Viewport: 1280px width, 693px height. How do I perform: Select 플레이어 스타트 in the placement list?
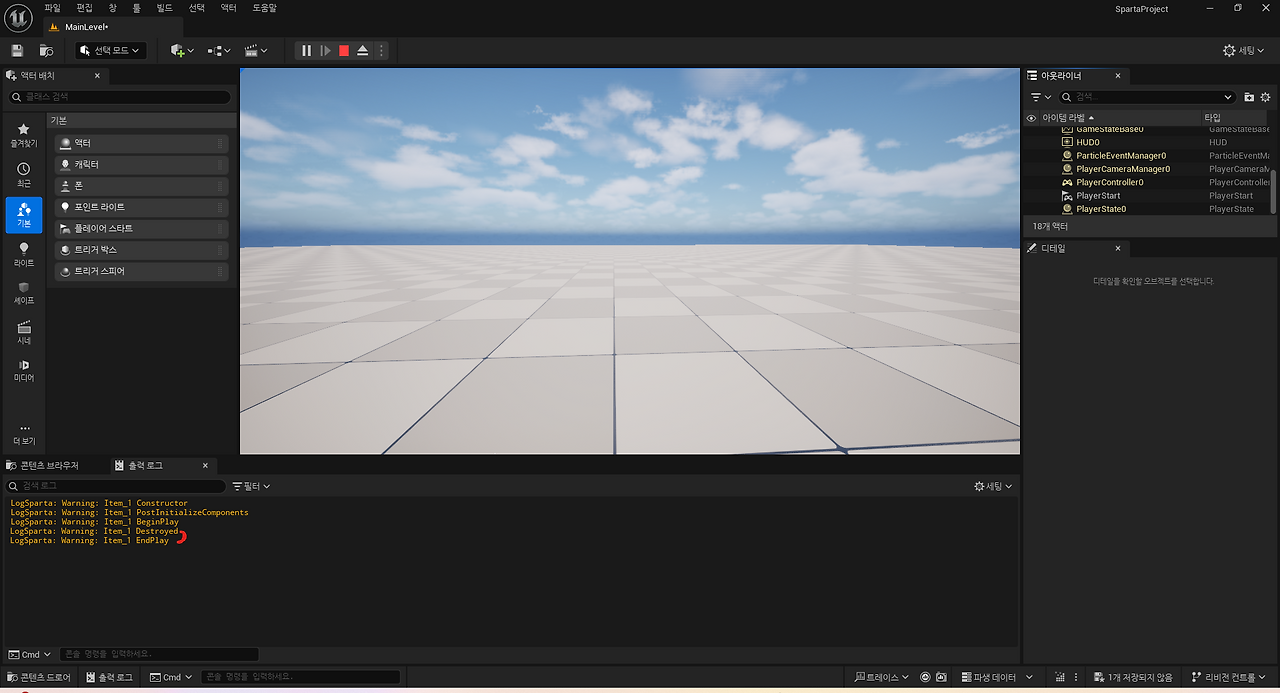[141, 228]
